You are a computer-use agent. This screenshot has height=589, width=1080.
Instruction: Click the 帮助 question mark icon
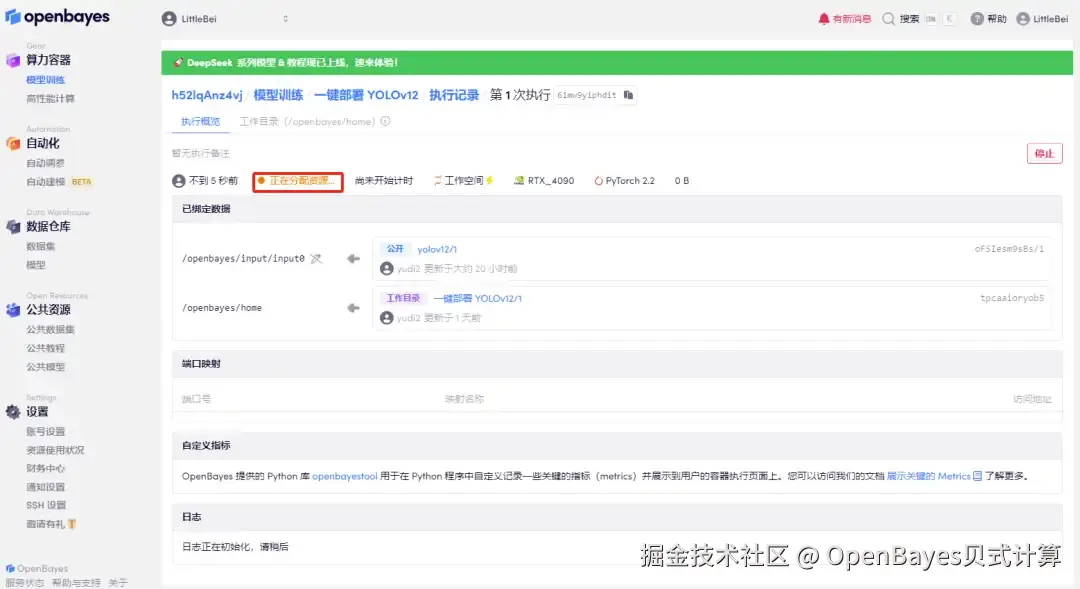pos(977,19)
